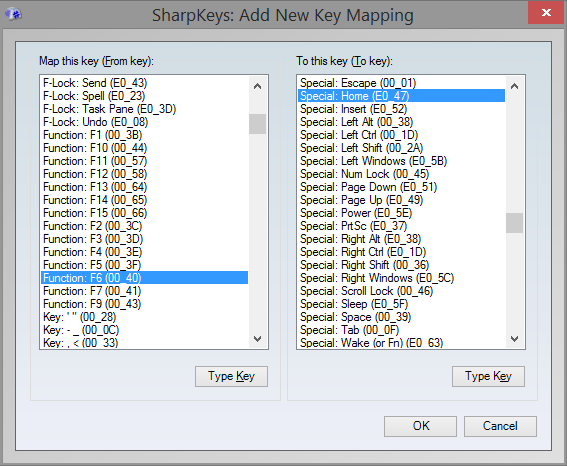Select Special: Escape (00_01)
Viewport: 567px width, 466px height.
click(x=401, y=83)
